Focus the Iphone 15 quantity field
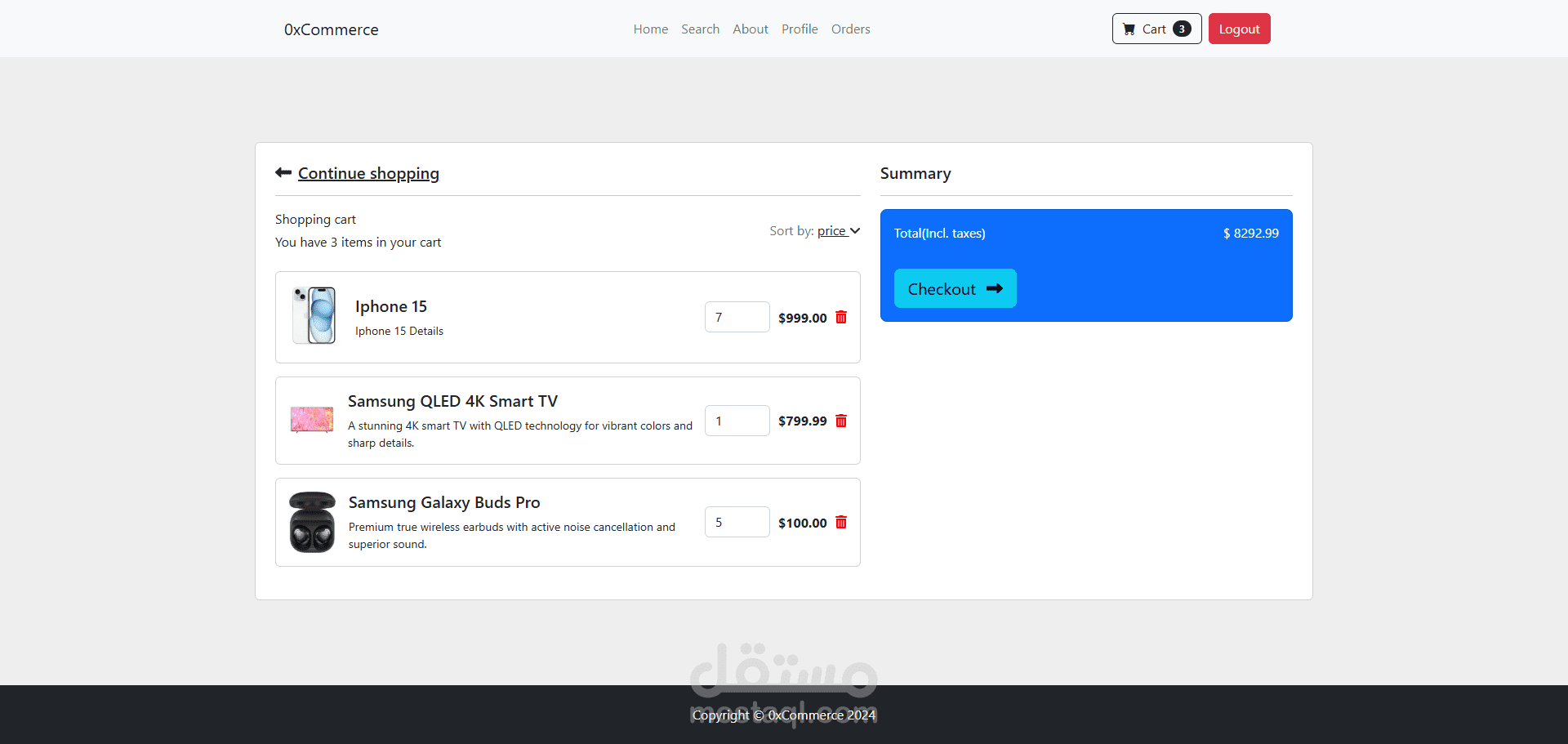Image resolution: width=1568 pixels, height=744 pixels. click(737, 317)
